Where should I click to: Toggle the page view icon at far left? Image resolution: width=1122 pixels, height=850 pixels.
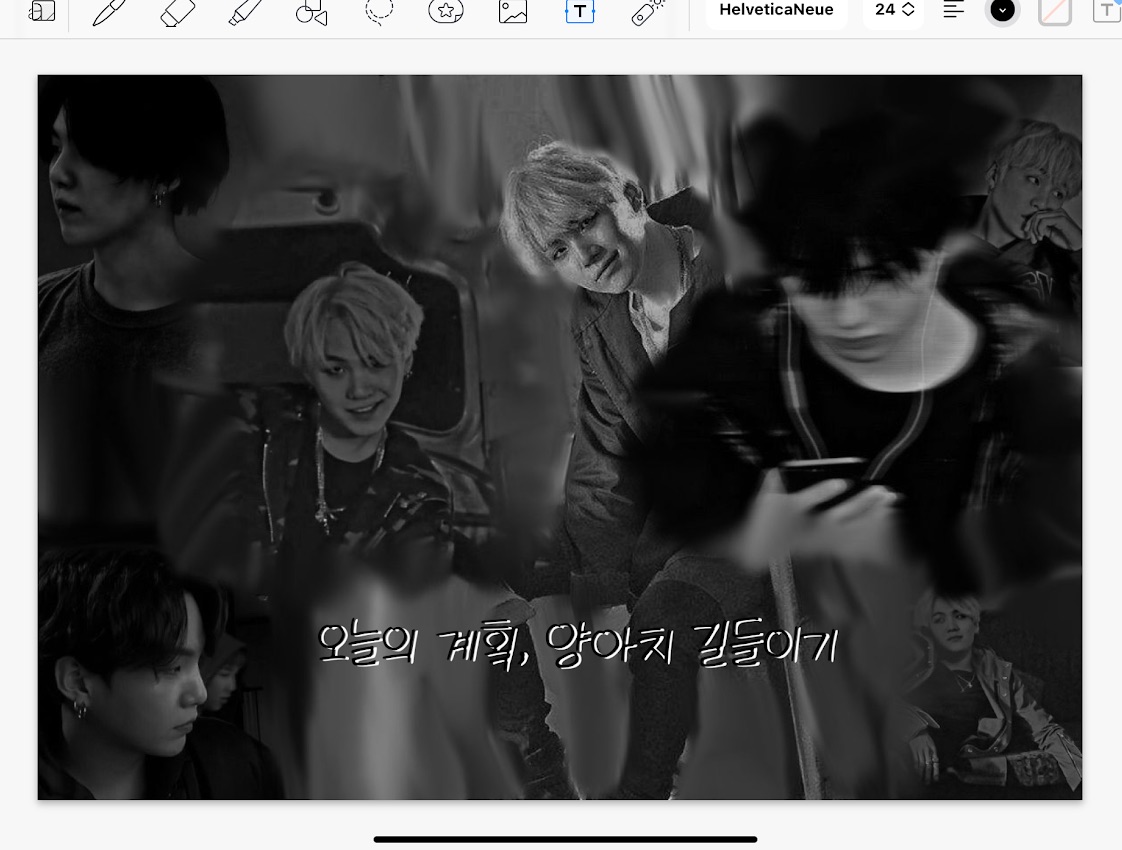point(42,12)
